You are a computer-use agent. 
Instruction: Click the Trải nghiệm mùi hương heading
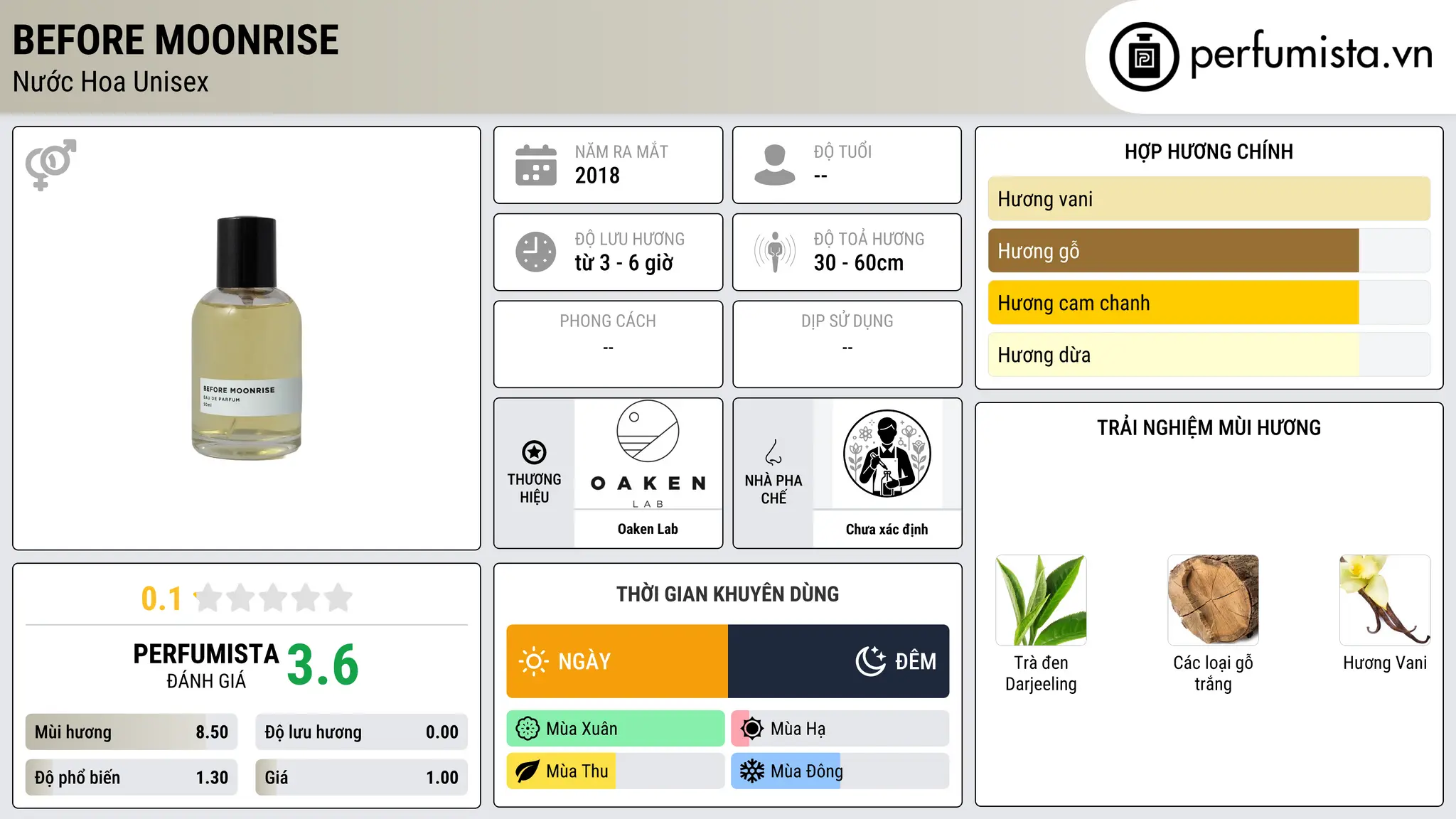(x=1209, y=428)
